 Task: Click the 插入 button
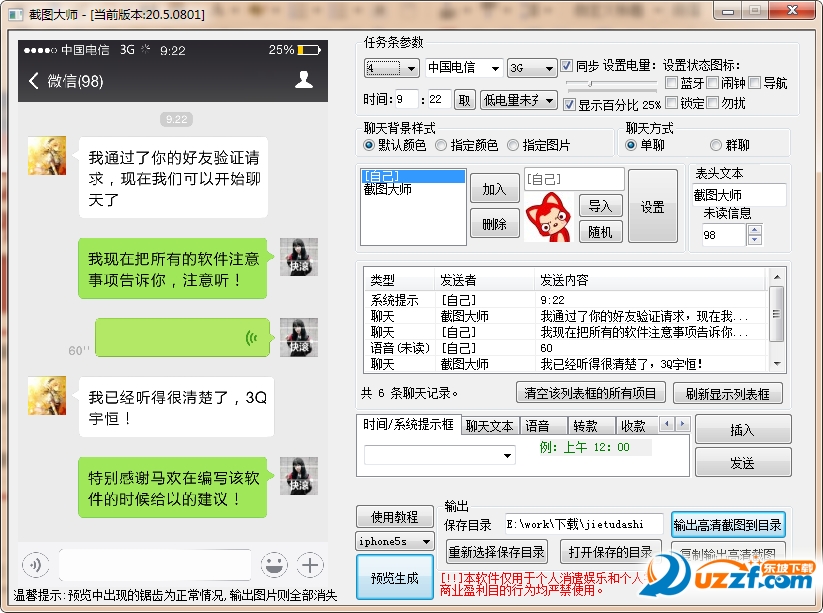click(743, 430)
